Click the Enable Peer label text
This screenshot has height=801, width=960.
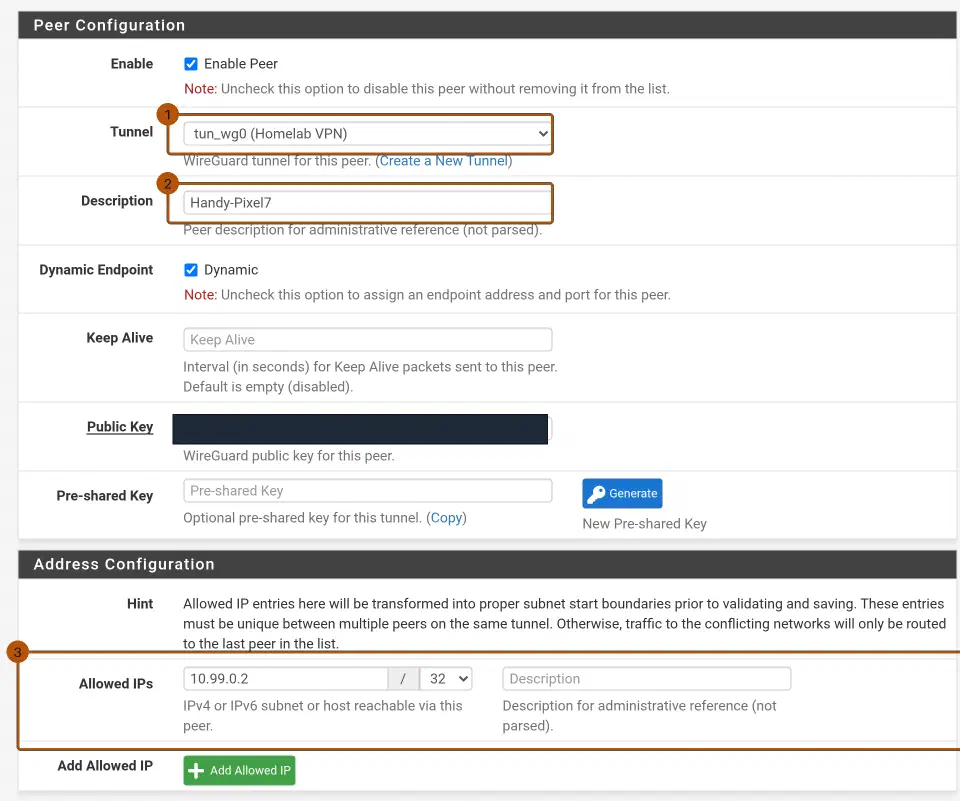(241, 64)
